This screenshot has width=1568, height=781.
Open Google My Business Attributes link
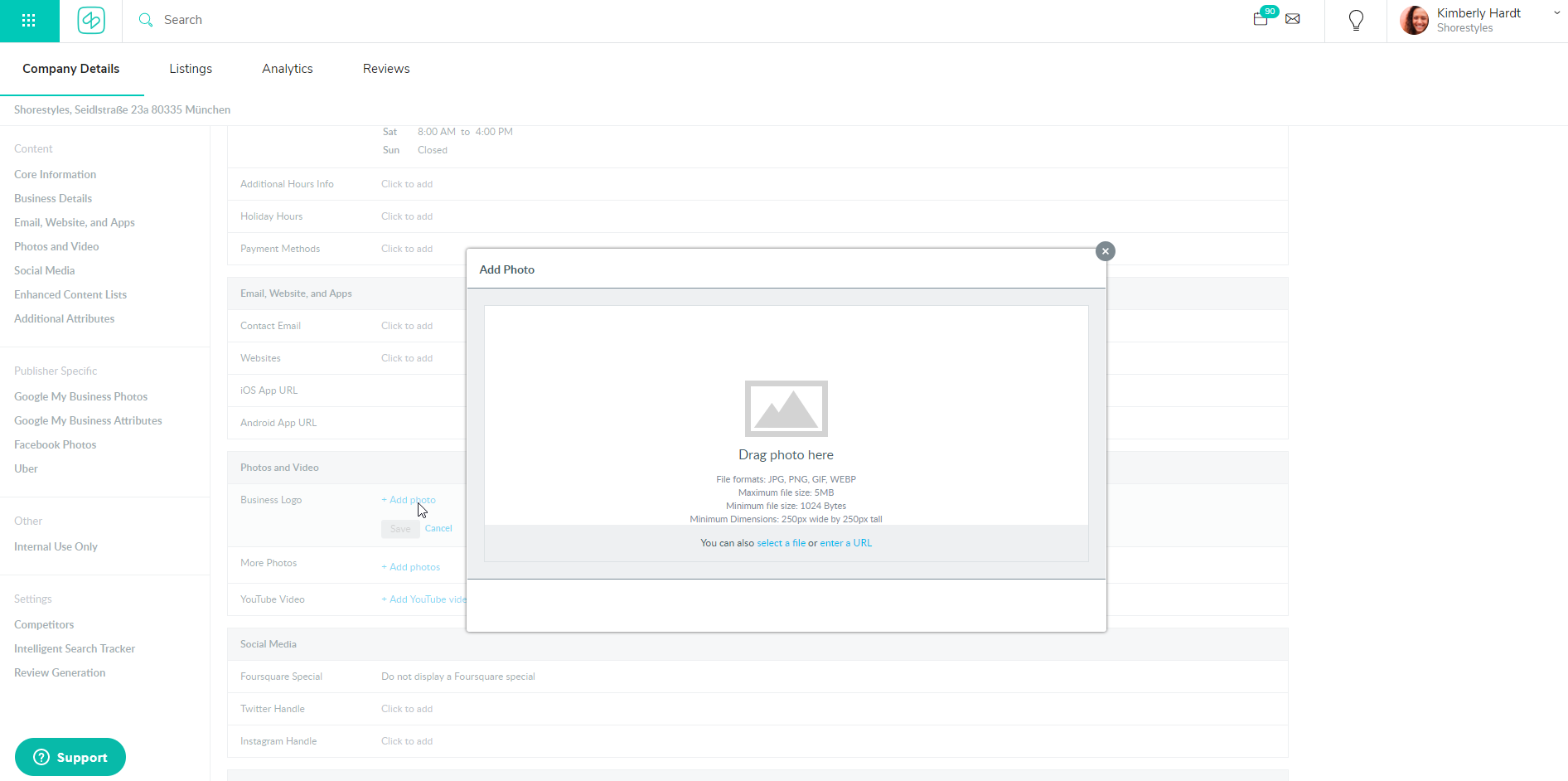tap(88, 420)
